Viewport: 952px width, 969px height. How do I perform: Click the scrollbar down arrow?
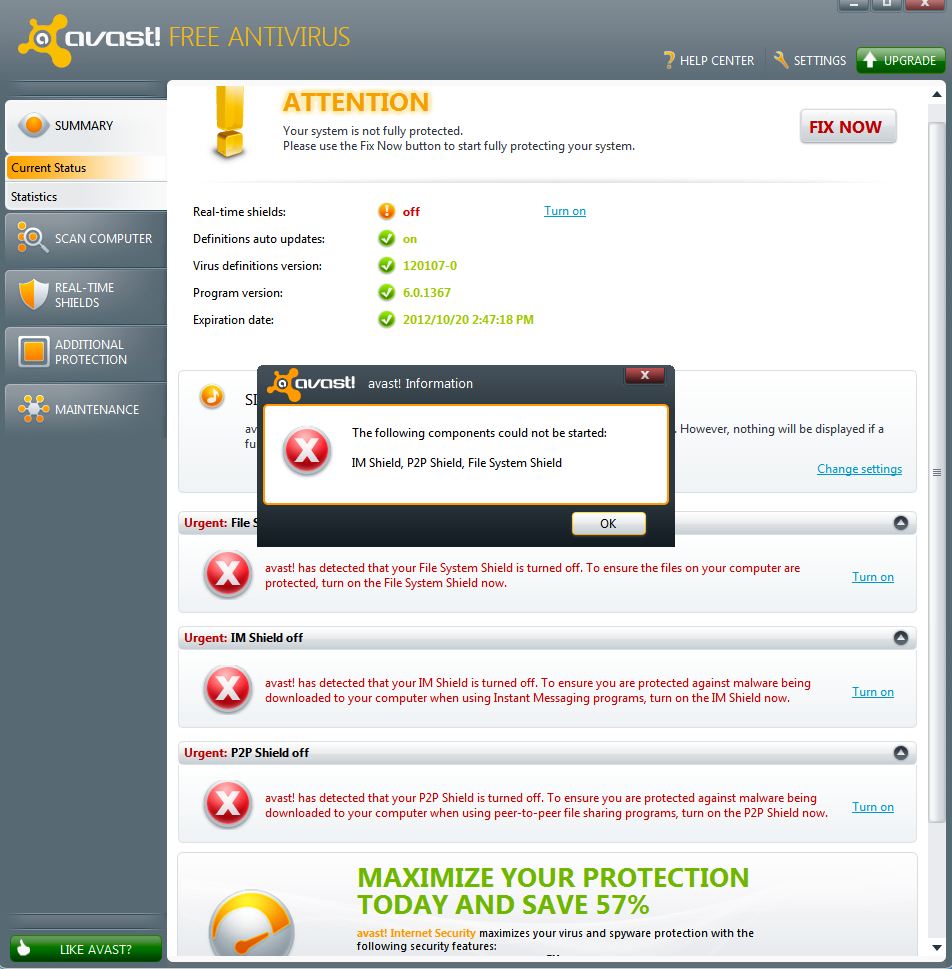tap(937, 948)
